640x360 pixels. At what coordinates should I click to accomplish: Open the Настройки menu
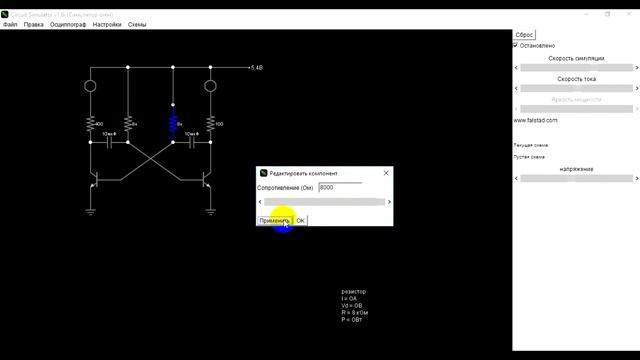(x=107, y=24)
